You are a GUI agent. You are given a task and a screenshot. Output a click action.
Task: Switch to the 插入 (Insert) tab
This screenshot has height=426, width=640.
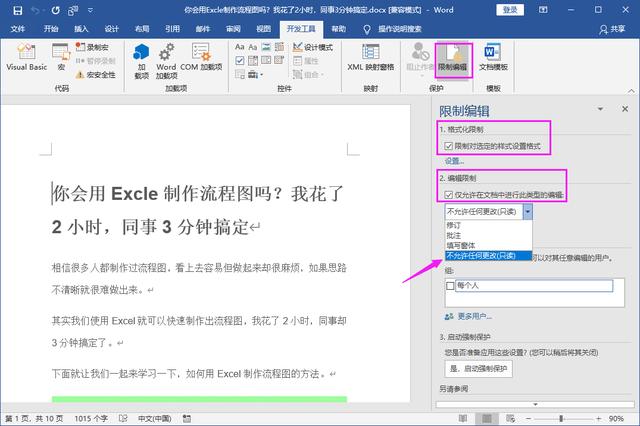coord(81,29)
